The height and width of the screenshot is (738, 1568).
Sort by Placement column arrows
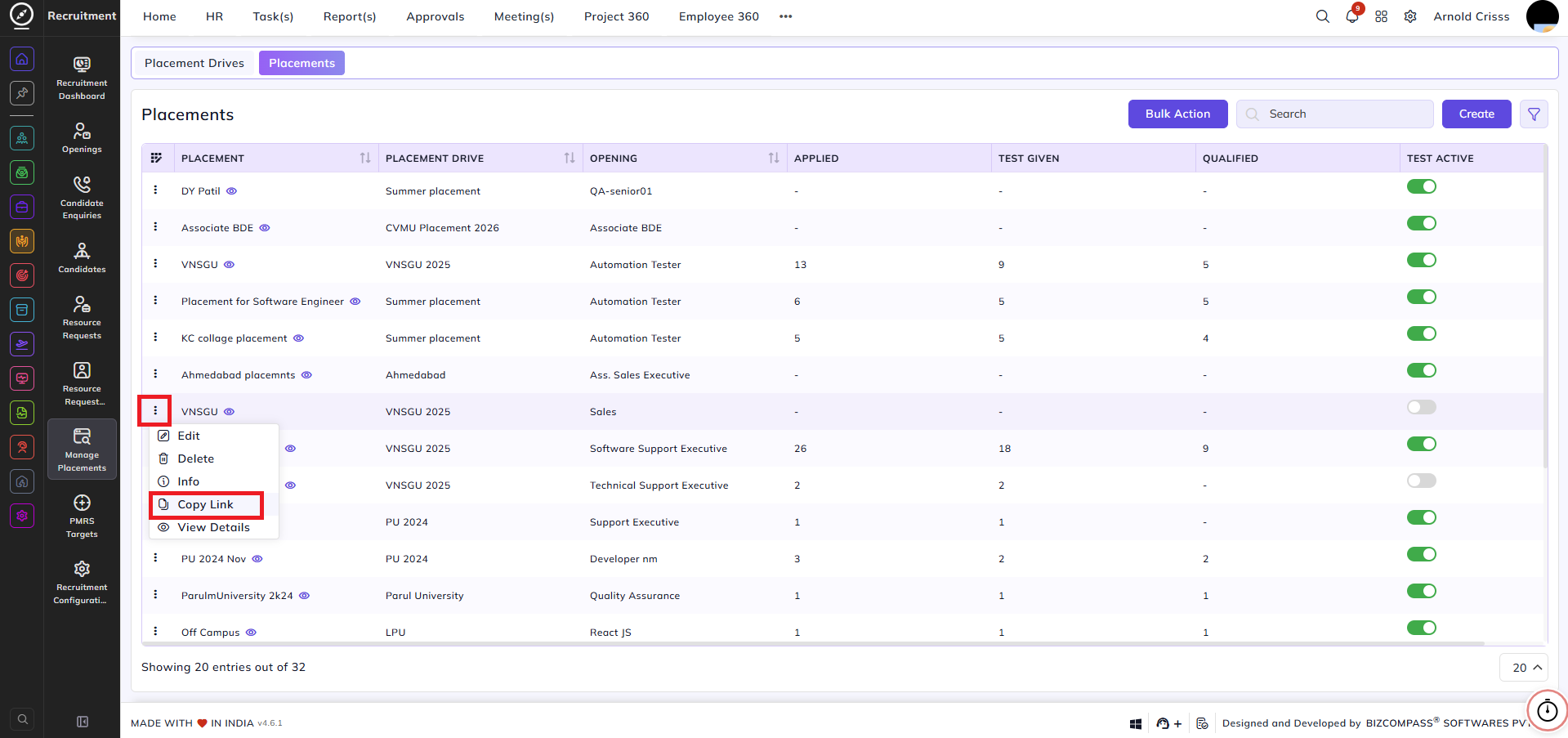click(x=364, y=159)
